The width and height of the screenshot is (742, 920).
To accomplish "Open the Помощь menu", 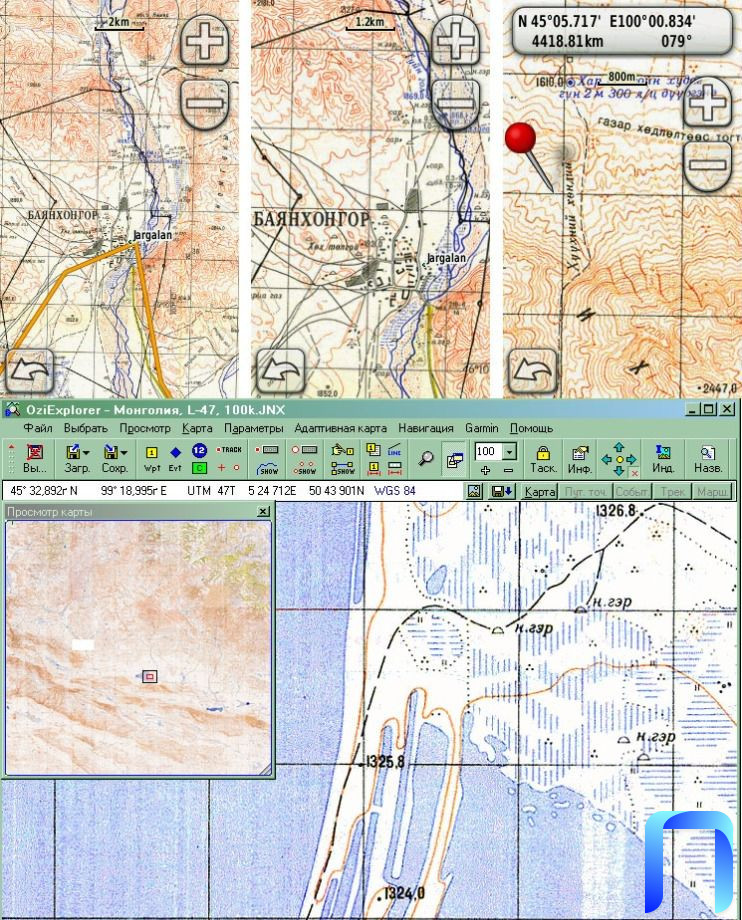I will coord(531,428).
